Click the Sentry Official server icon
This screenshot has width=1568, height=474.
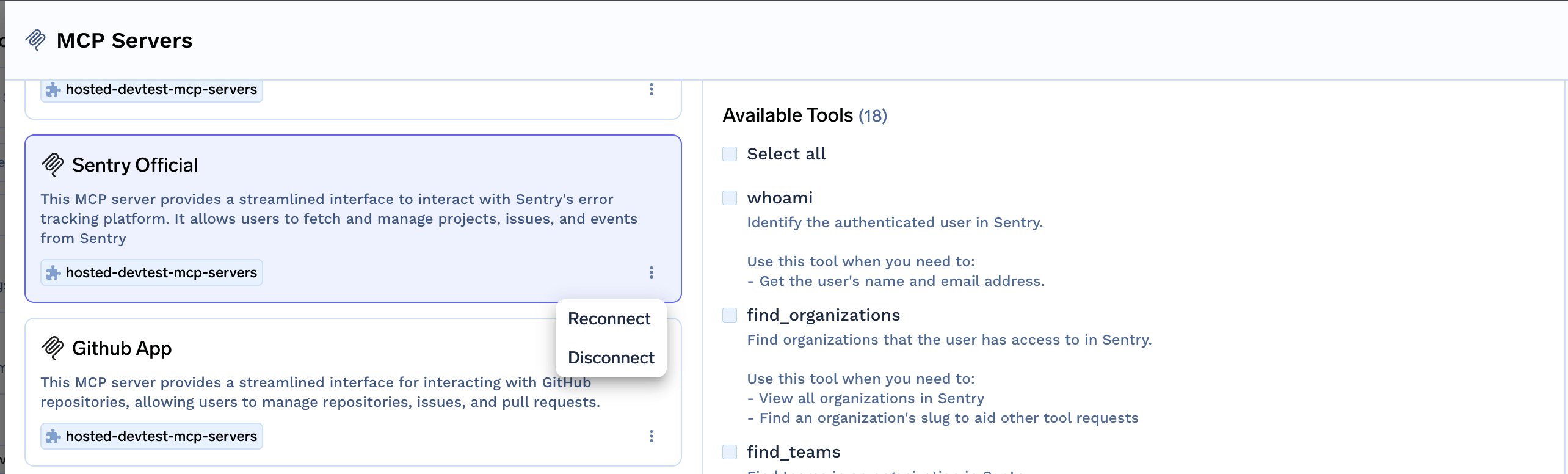[x=53, y=165]
